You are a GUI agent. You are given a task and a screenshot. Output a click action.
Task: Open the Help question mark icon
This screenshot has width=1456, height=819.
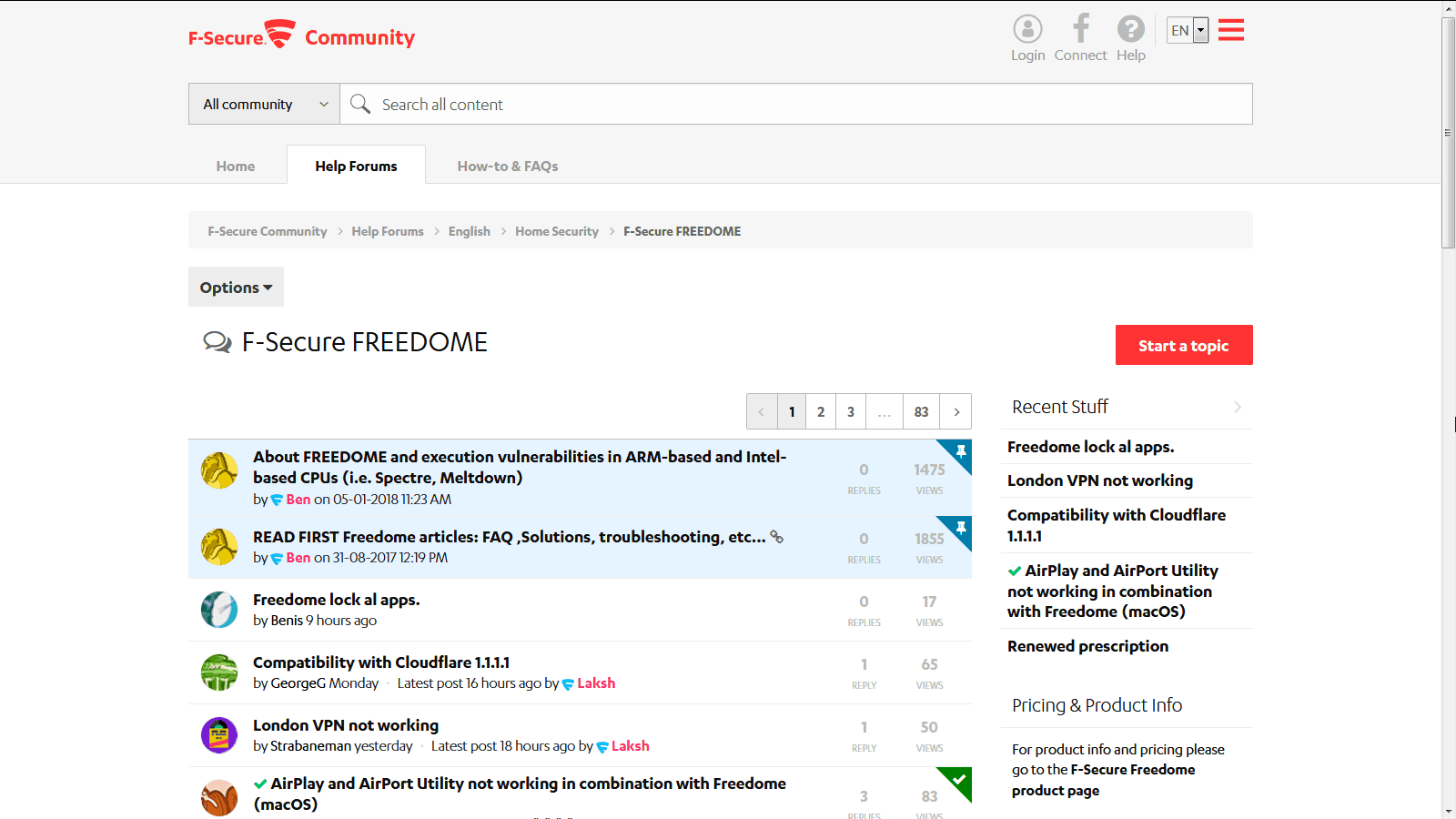click(x=1131, y=29)
